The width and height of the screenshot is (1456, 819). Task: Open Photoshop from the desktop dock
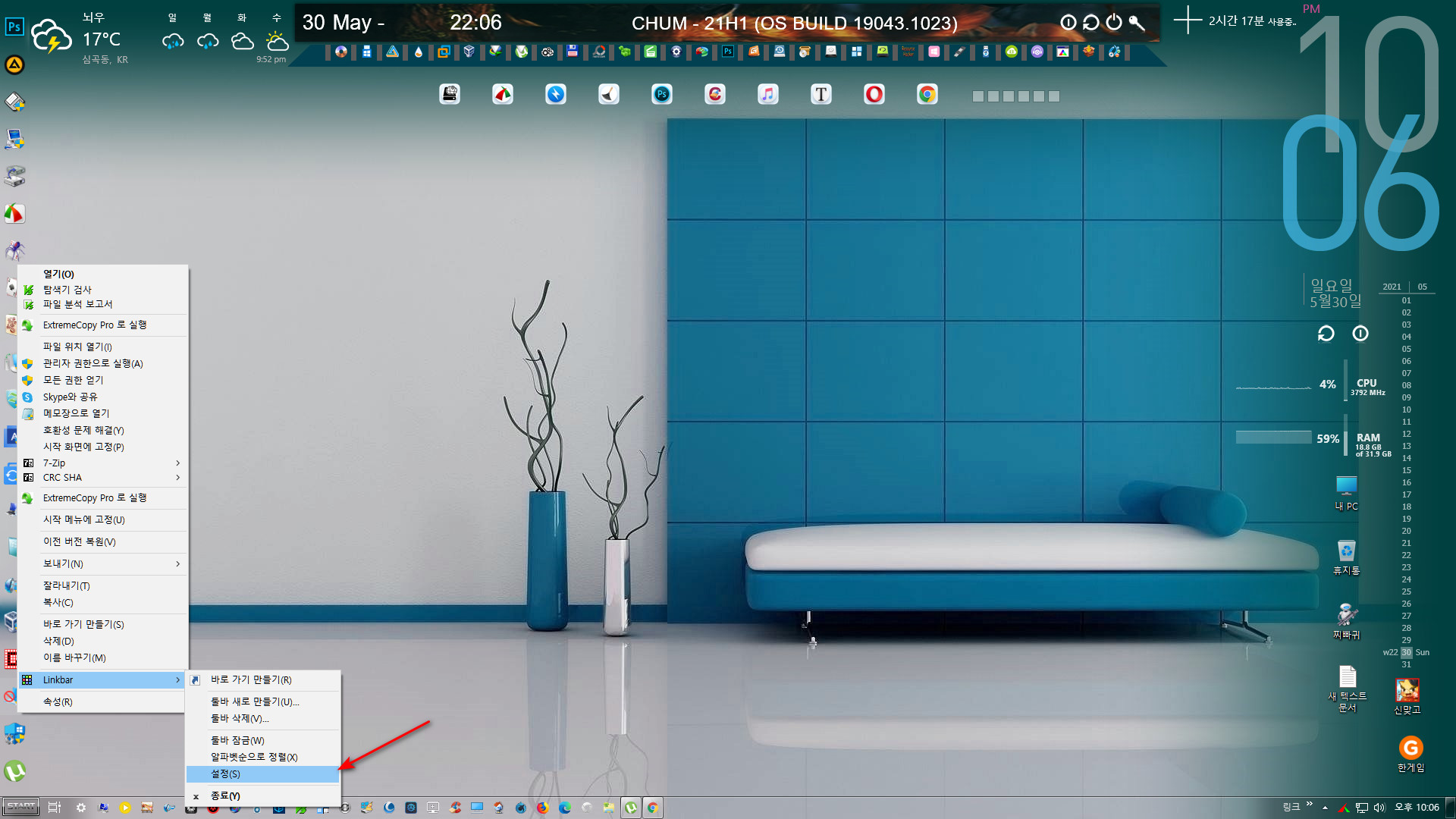[662, 94]
